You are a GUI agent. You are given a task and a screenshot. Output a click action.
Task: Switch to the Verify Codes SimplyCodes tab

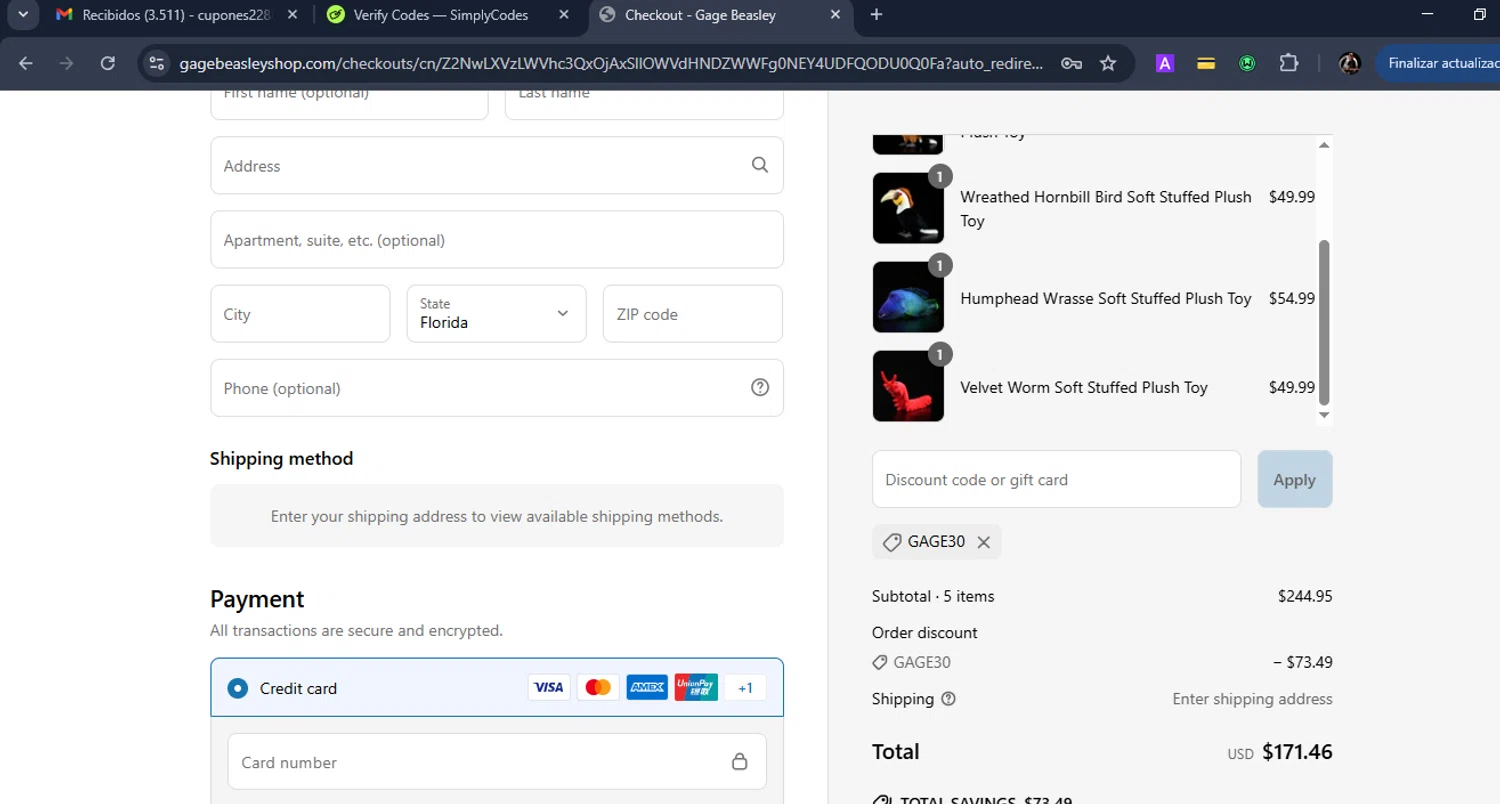(x=450, y=15)
